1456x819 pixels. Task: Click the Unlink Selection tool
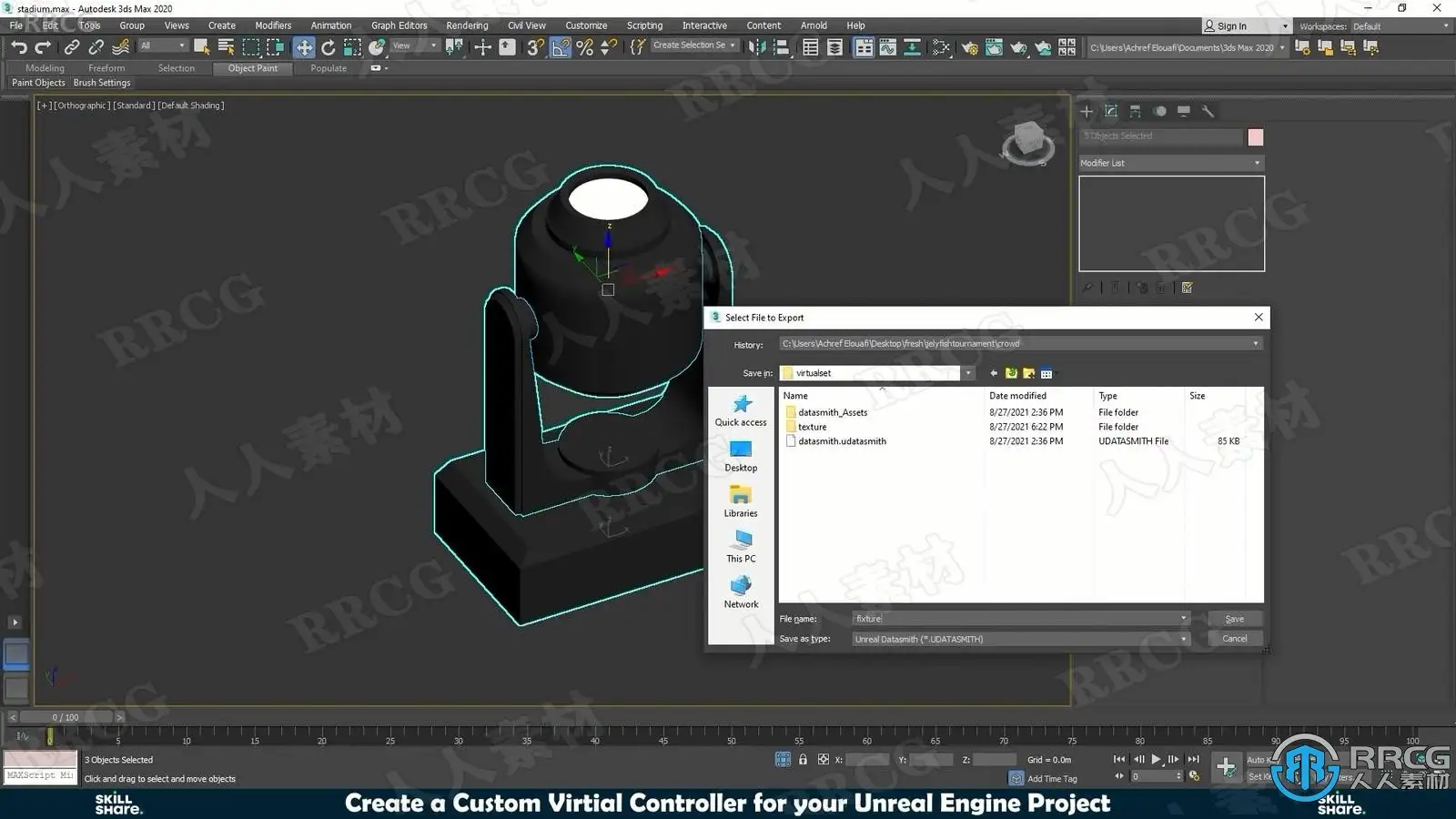[96, 47]
